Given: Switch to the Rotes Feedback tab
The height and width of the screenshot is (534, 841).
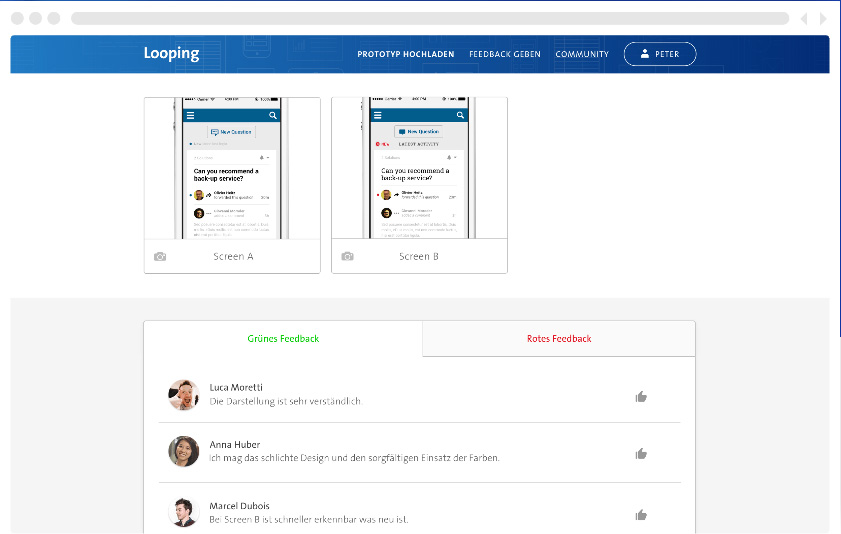Looking at the screenshot, I should click(559, 338).
